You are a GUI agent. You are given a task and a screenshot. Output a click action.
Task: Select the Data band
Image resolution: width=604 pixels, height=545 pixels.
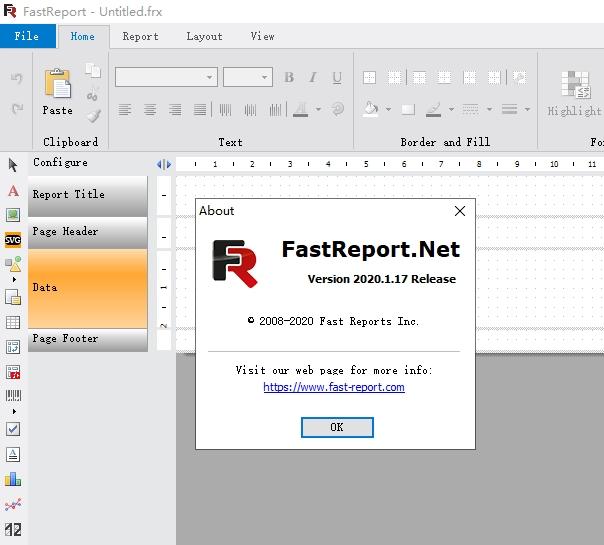[x=88, y=288]
